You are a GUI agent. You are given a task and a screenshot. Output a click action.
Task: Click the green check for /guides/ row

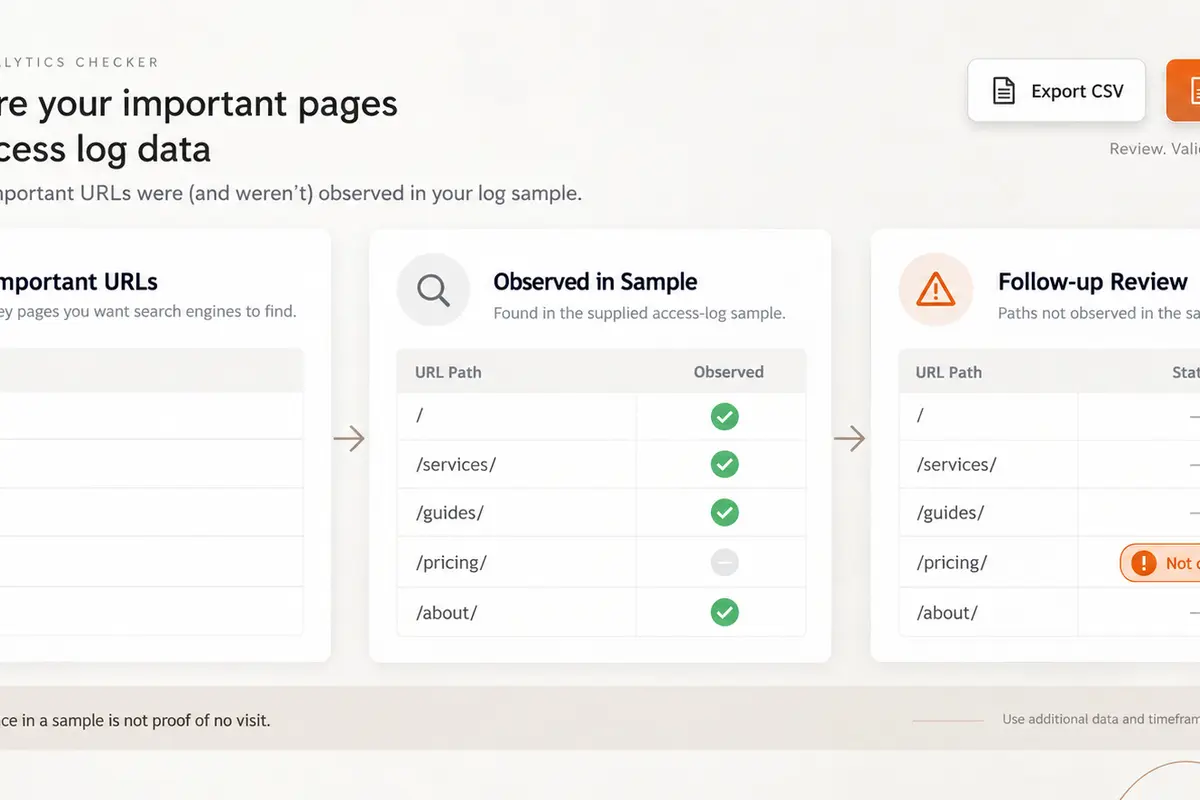724,513
